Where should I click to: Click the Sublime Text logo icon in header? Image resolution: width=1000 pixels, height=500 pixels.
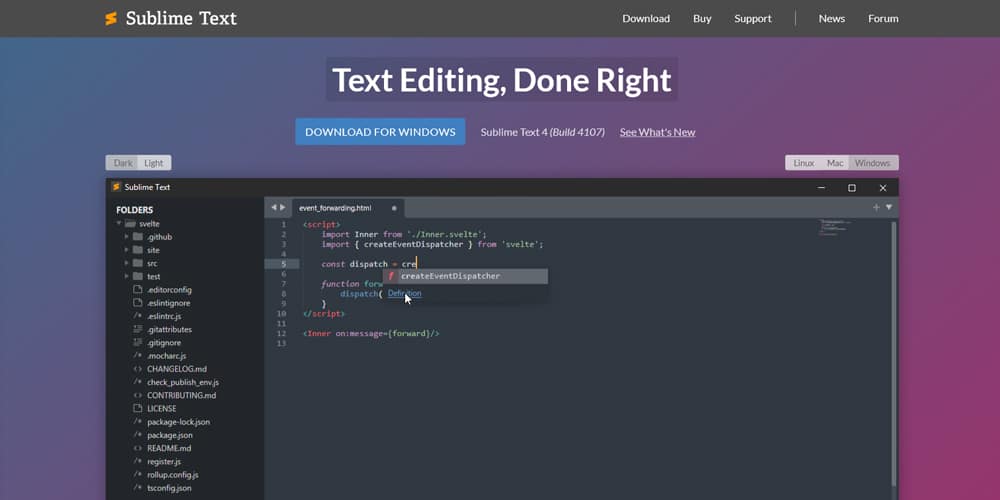tap(111, 18)
